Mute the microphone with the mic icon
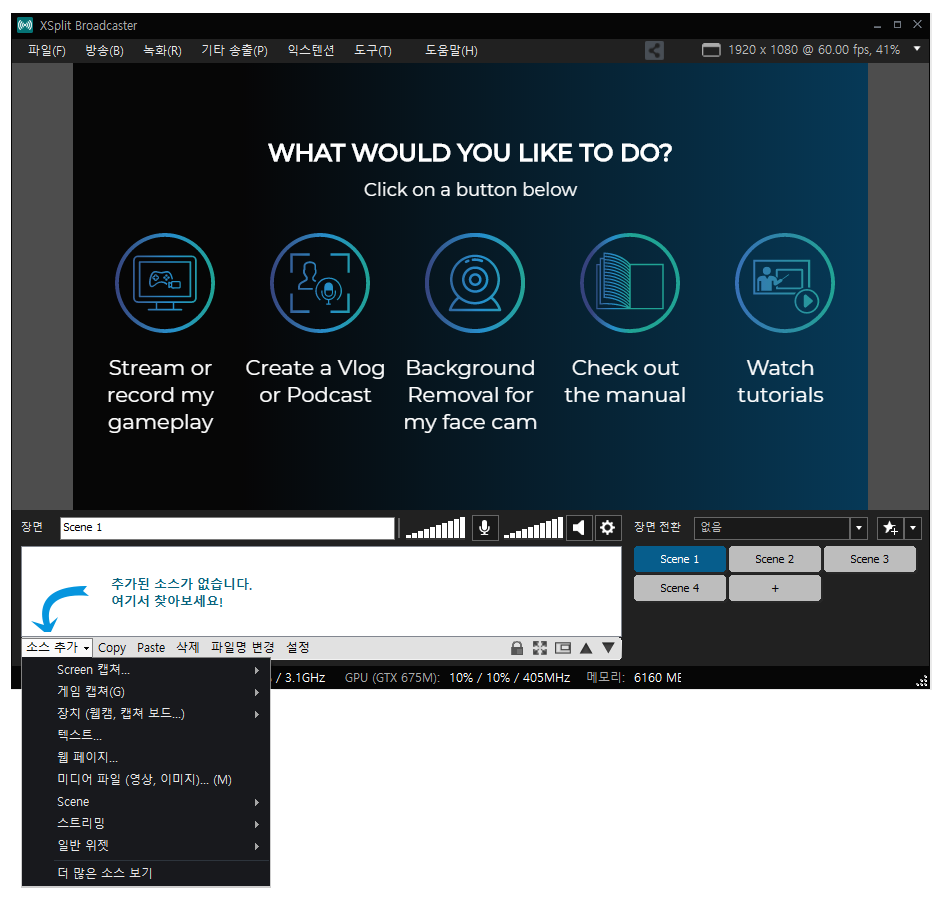Viewport: 942px width, 900px height. coord(485,528)
